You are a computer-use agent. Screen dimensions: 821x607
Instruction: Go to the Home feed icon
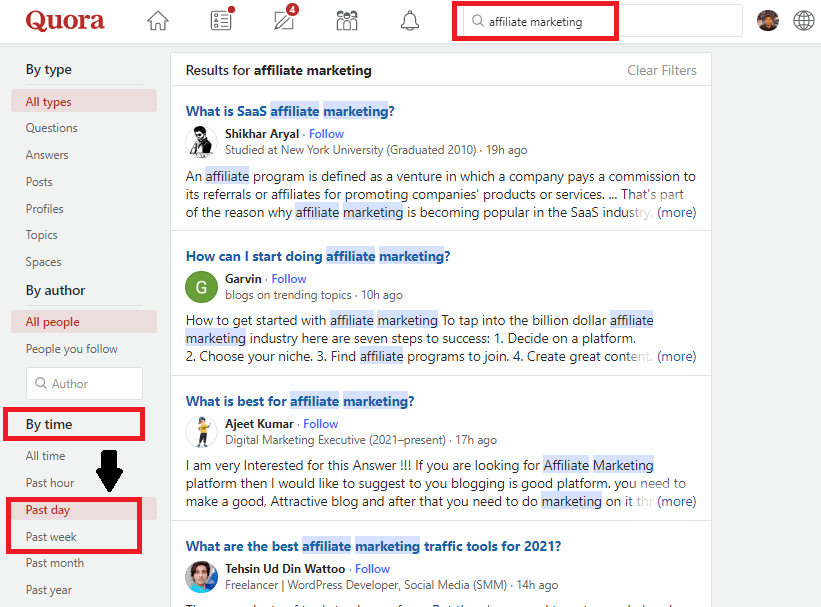[158, 21]
